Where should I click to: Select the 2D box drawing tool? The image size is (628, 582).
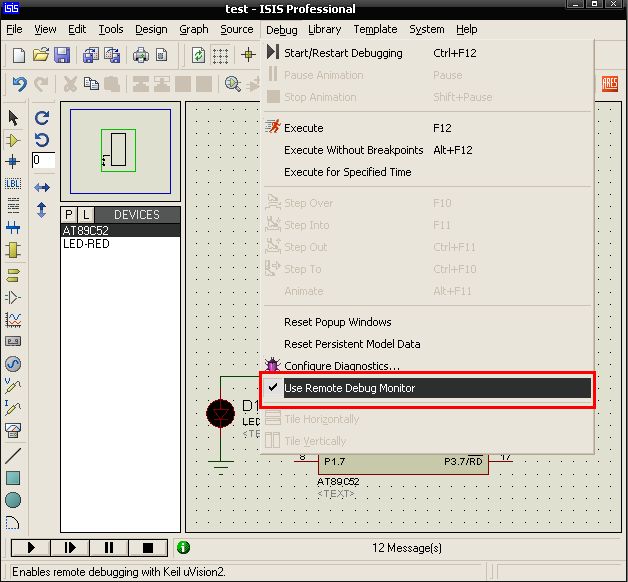13,478
